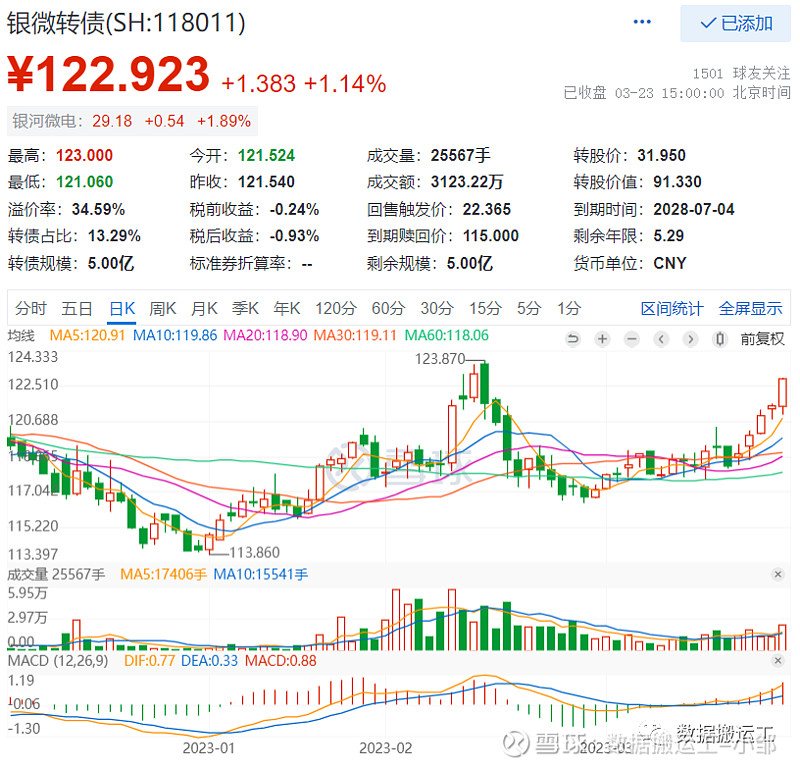Click the 2023-01 date axis label
The height and width of the screenshot is (769, 800).
click(x=209, y=748)
